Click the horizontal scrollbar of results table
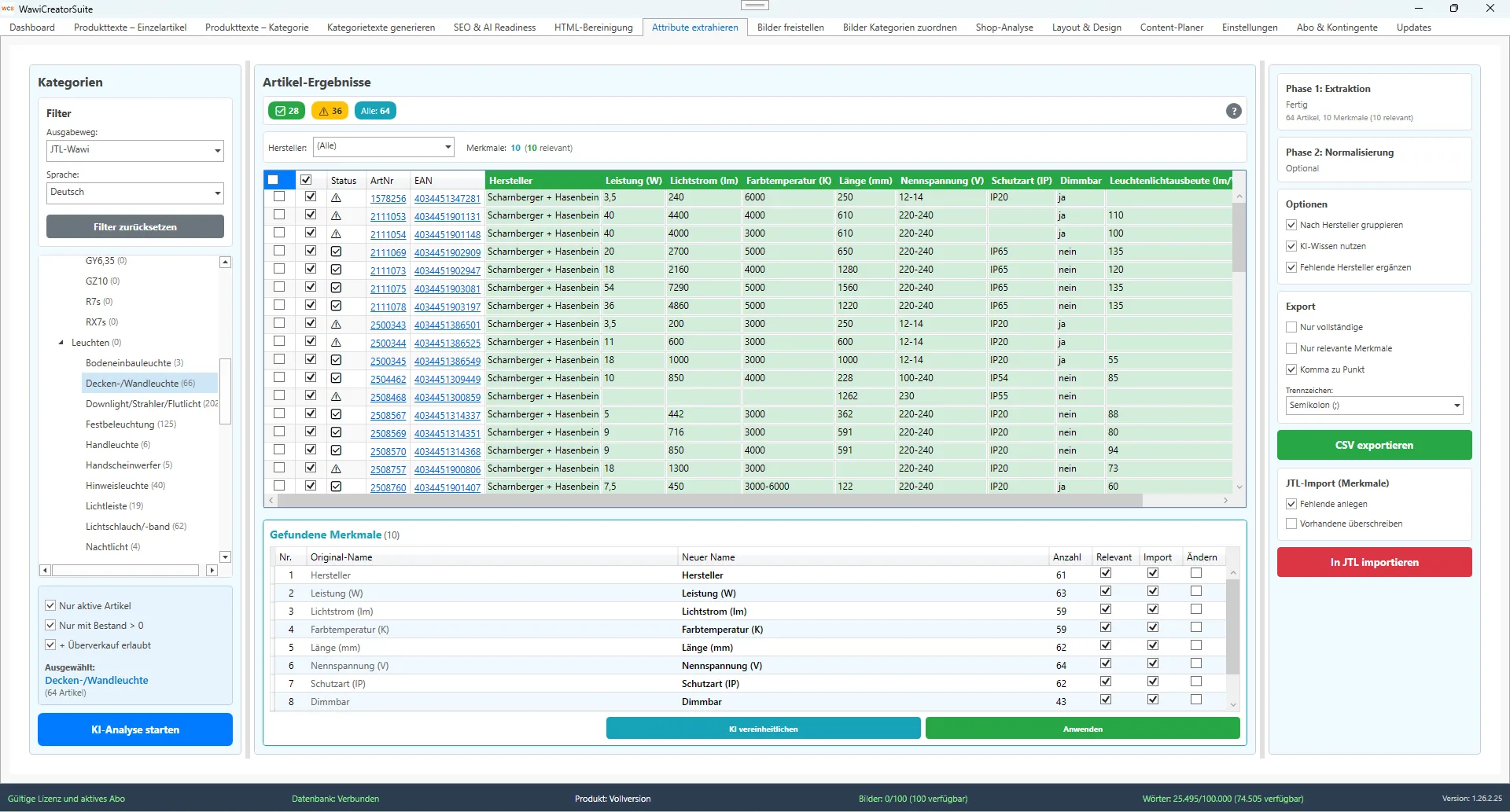The image size is (1510, 812). click(708, 501)
